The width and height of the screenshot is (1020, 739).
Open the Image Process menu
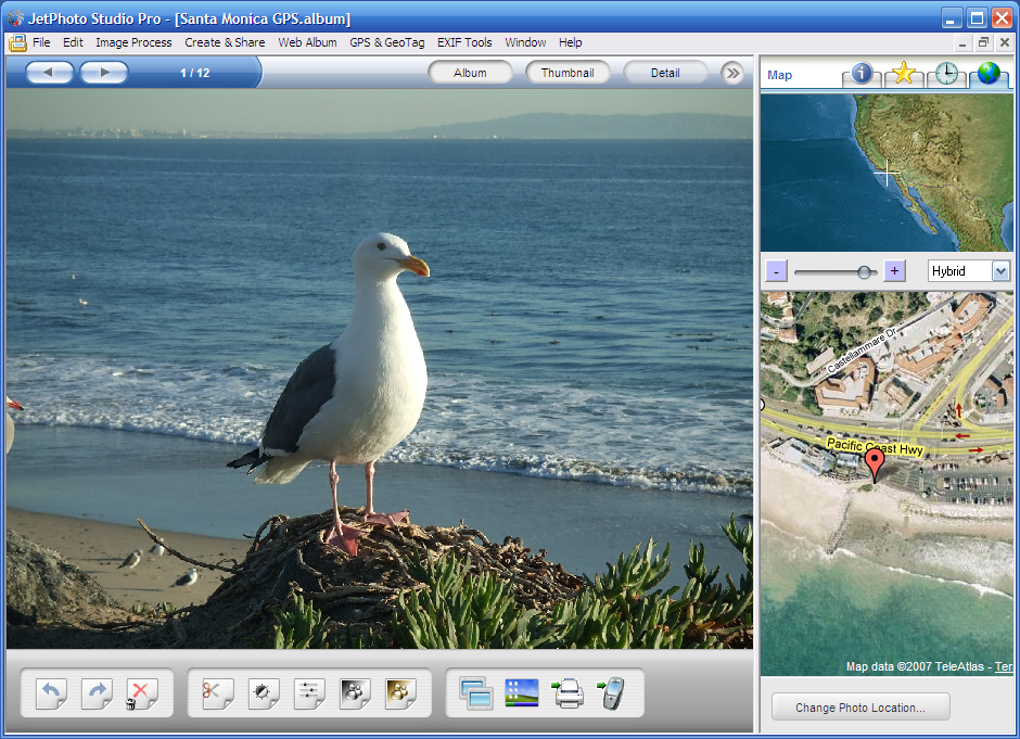(x=133, y=42)
